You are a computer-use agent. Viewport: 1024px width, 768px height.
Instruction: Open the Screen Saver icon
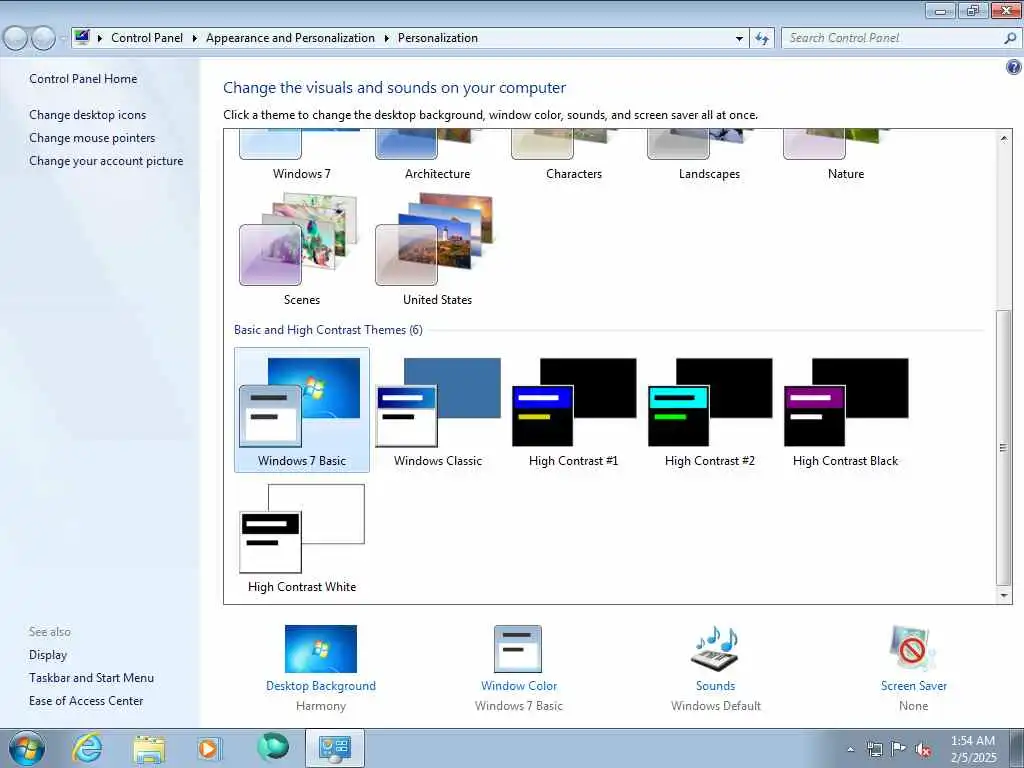click(913, 649)
